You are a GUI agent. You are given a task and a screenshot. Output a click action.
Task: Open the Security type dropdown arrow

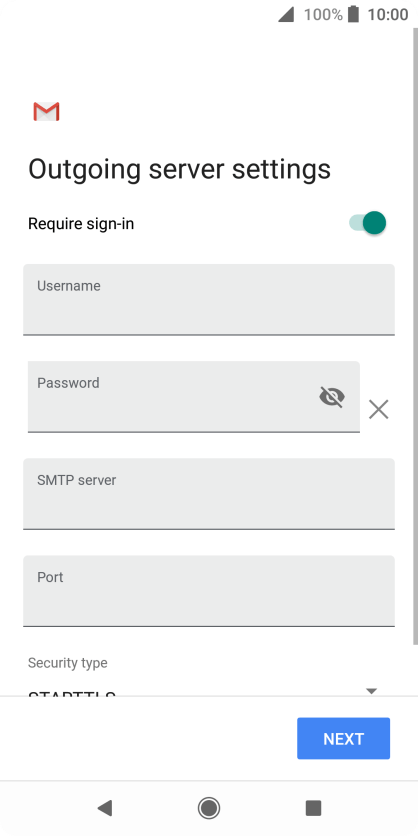click(372, 690)
